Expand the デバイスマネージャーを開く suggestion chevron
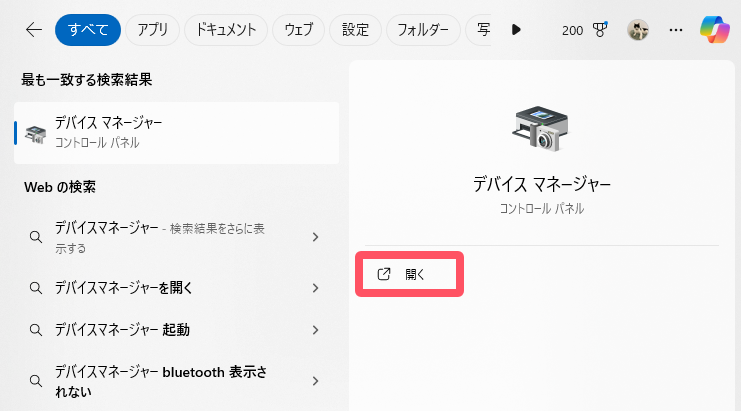This screenshot has width=741, height=411. 315,288
